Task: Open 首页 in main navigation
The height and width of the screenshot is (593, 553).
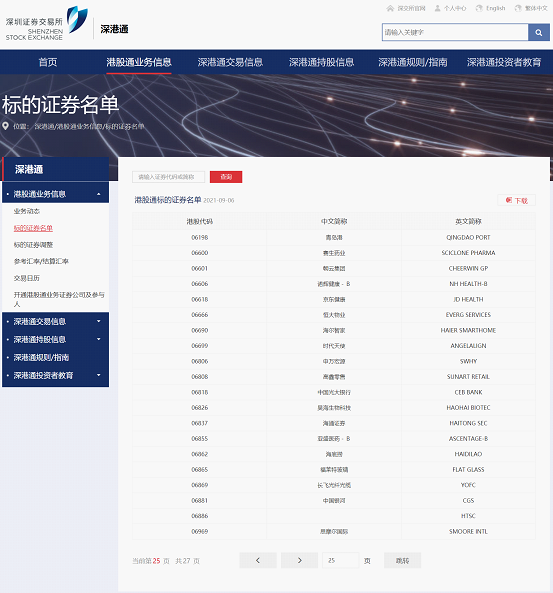Action: (x=48, y=62)
